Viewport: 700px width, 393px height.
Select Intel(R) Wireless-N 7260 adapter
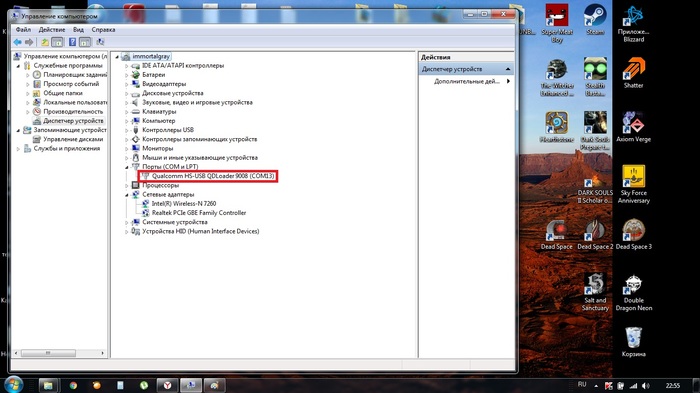pyautogui.click(x=184, y=204)
